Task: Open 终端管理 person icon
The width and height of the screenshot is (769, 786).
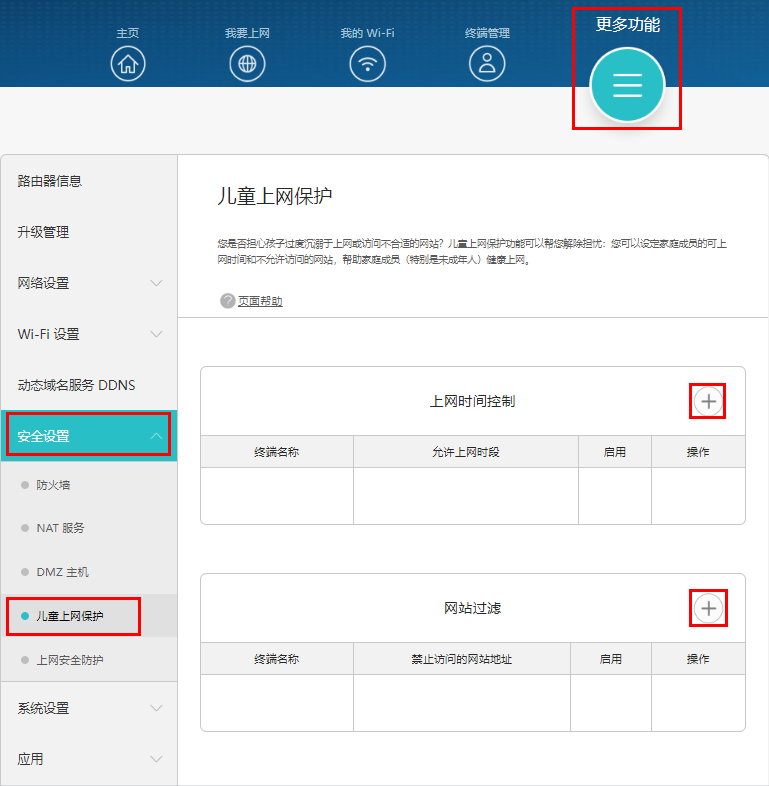Action: [487, 63]
